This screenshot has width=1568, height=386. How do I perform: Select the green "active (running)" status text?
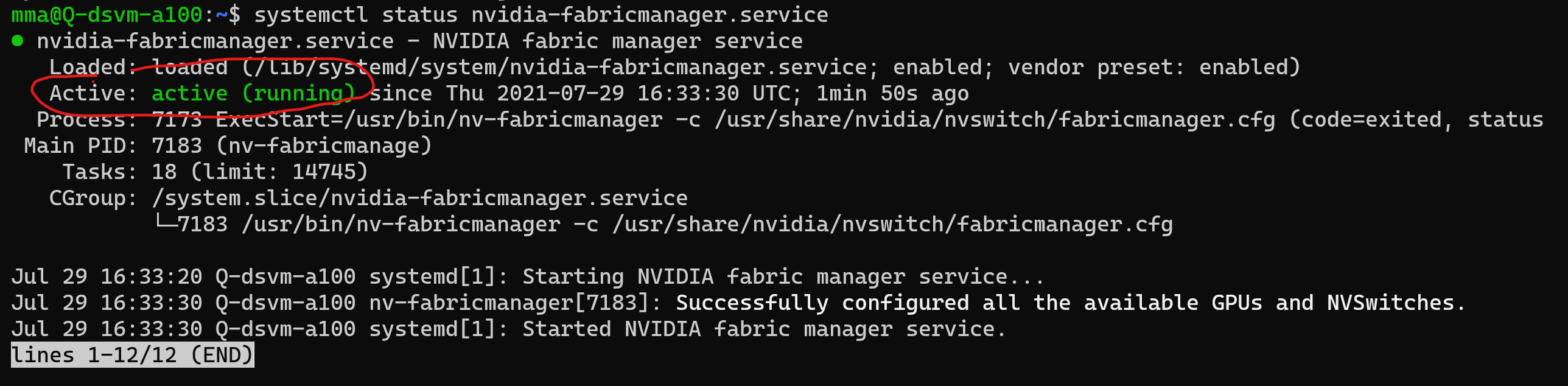pos(253,94)
